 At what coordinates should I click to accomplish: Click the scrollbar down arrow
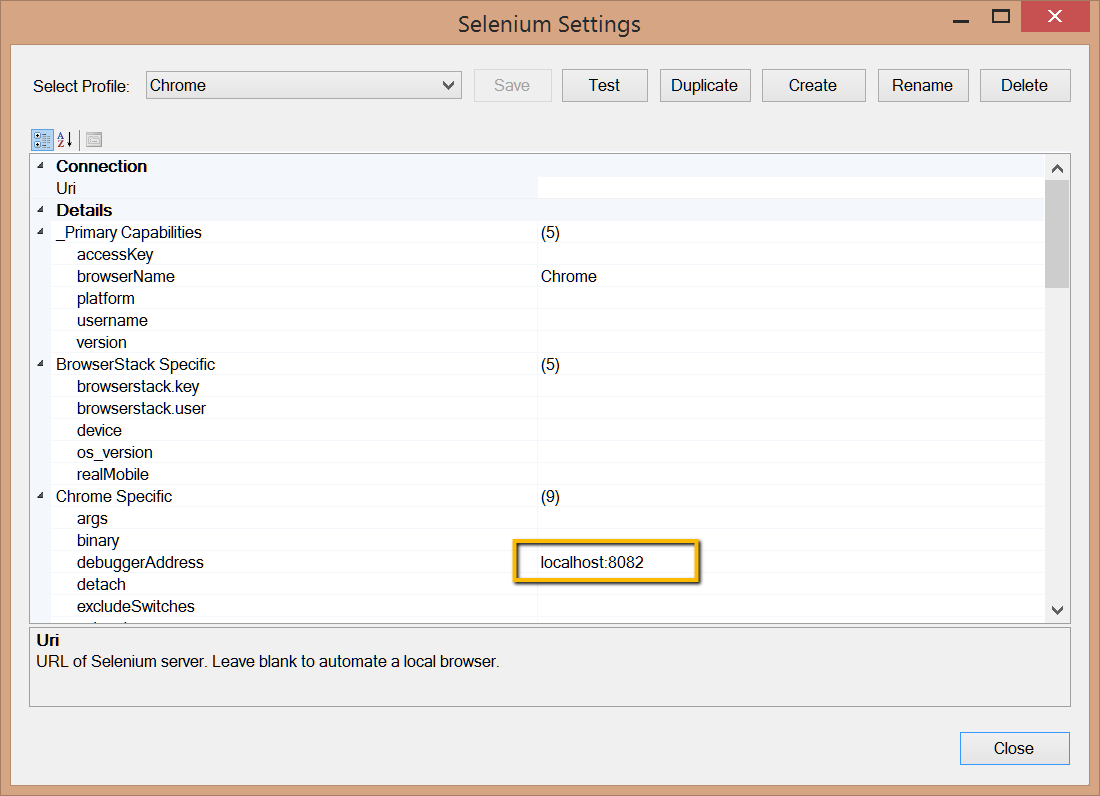tap(1057, 609)
